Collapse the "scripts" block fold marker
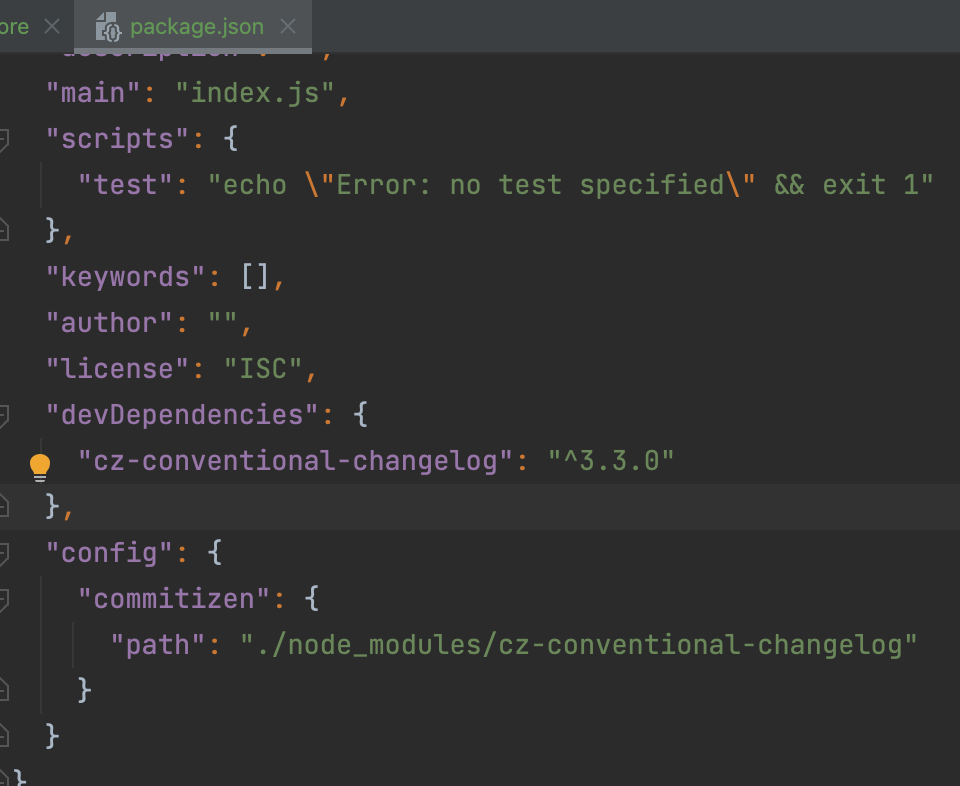960x786 pixels. pos(3,140)
